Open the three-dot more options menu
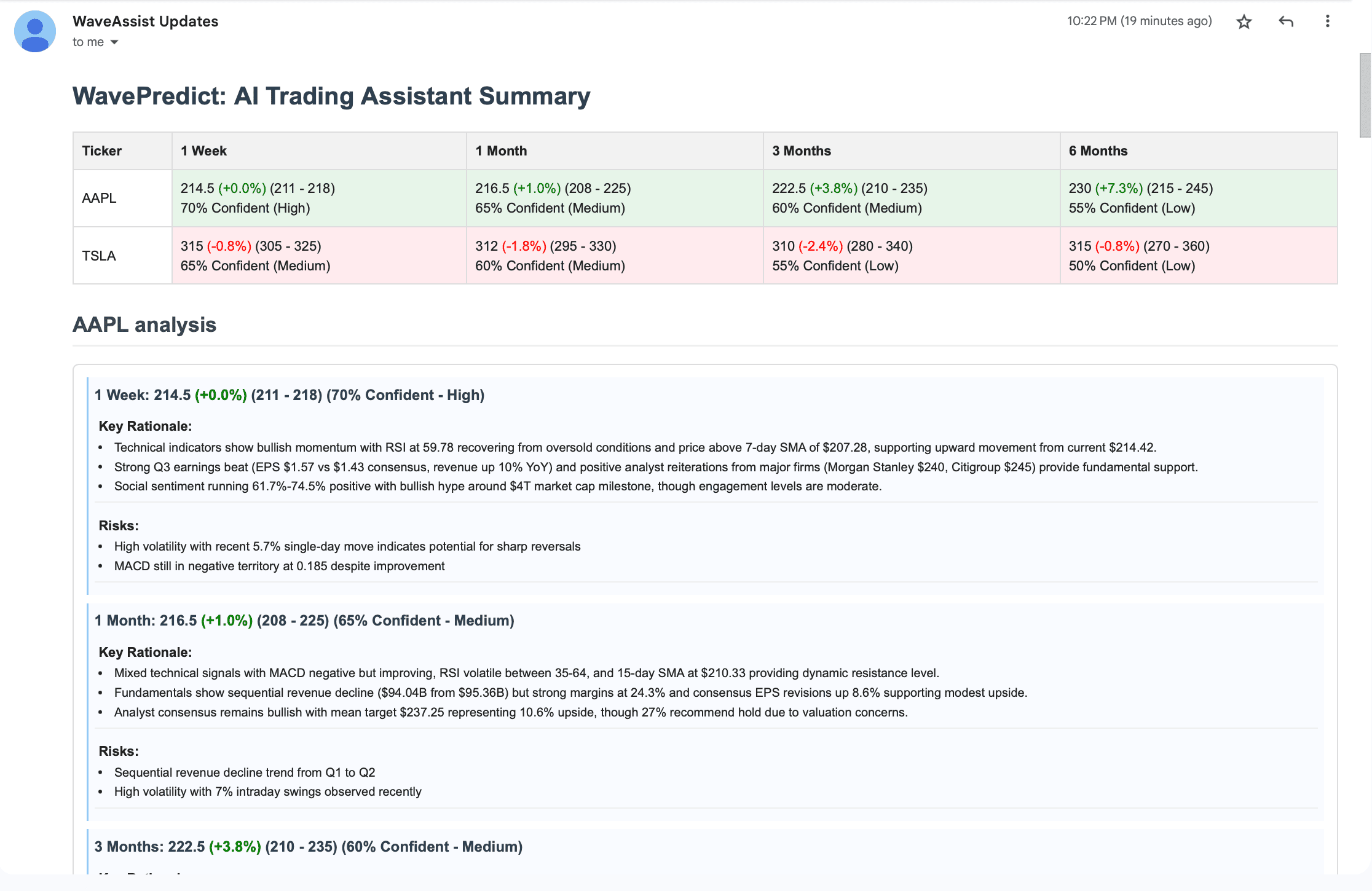The width and height of the screenshot is (1372, 891). [x=1327, y=22]
